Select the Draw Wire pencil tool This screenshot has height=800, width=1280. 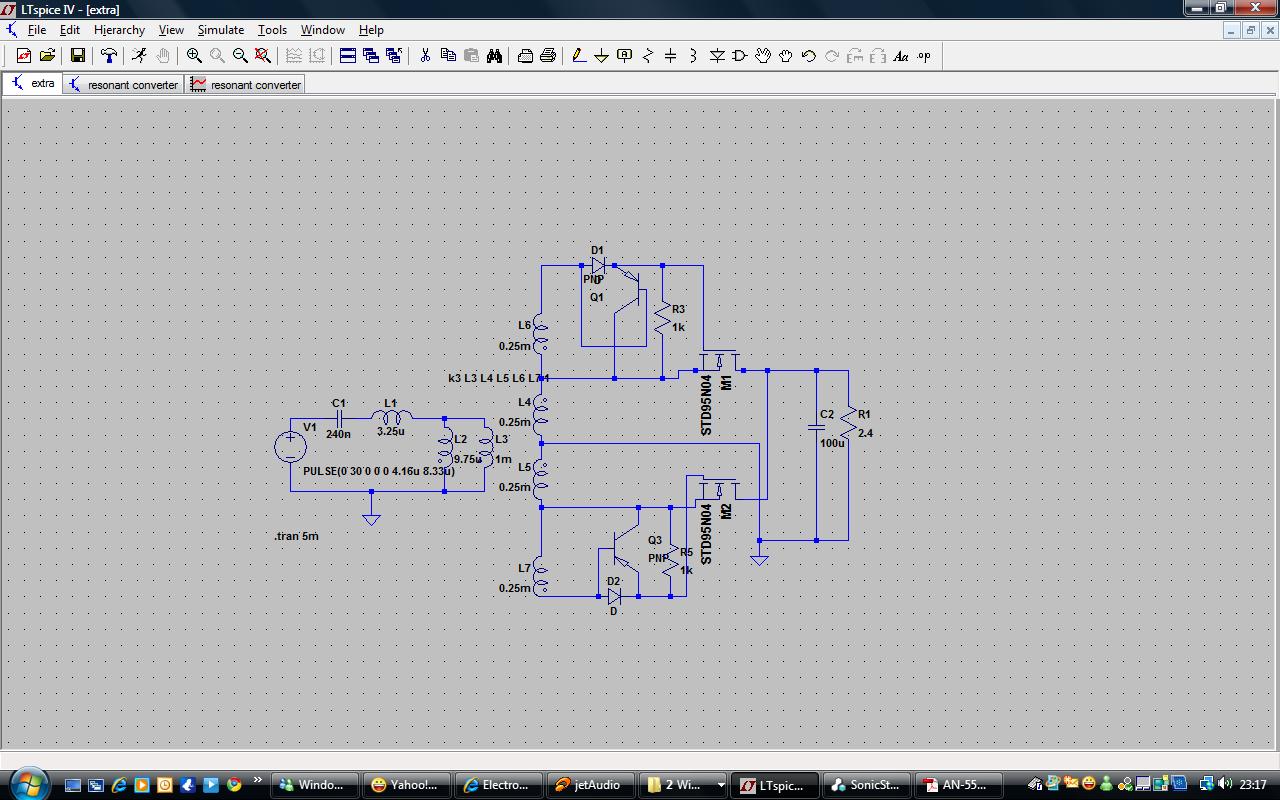[x=578, y=56]
